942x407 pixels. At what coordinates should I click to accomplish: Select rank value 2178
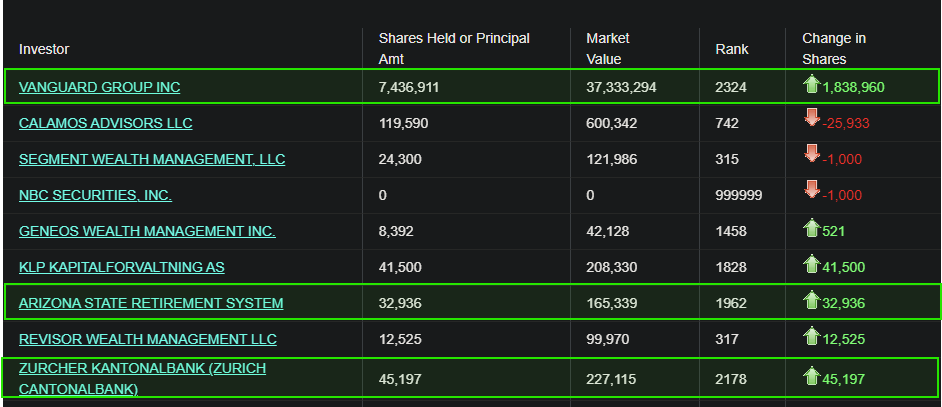[731, 380]
